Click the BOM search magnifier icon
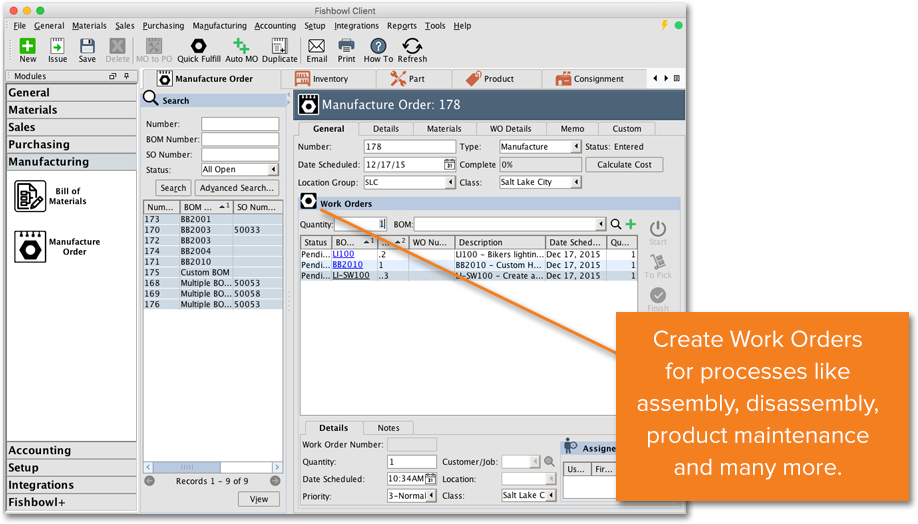 click(x=616, y=224)
